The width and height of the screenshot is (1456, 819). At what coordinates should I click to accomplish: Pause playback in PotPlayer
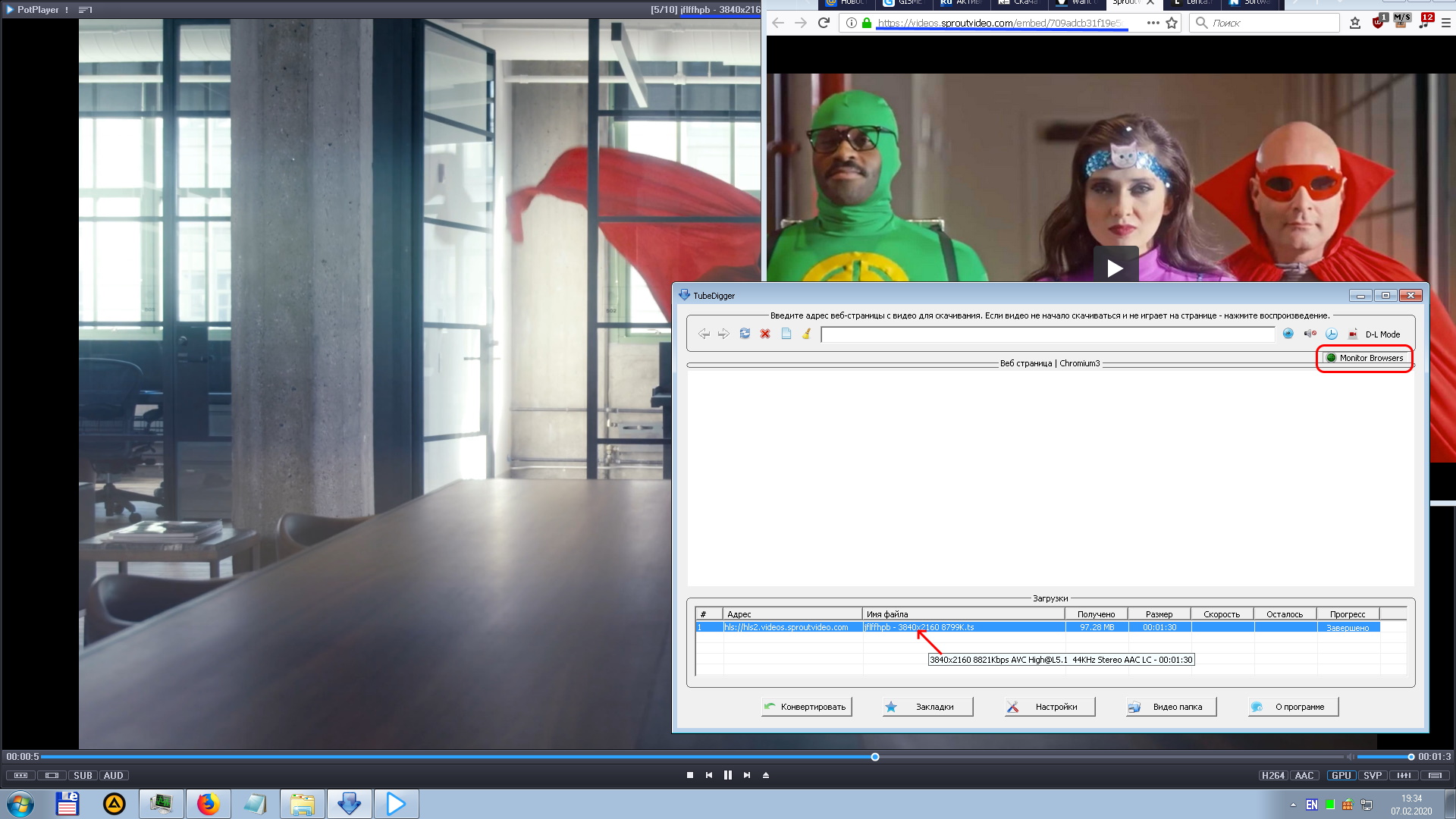(x=728, y=775)
